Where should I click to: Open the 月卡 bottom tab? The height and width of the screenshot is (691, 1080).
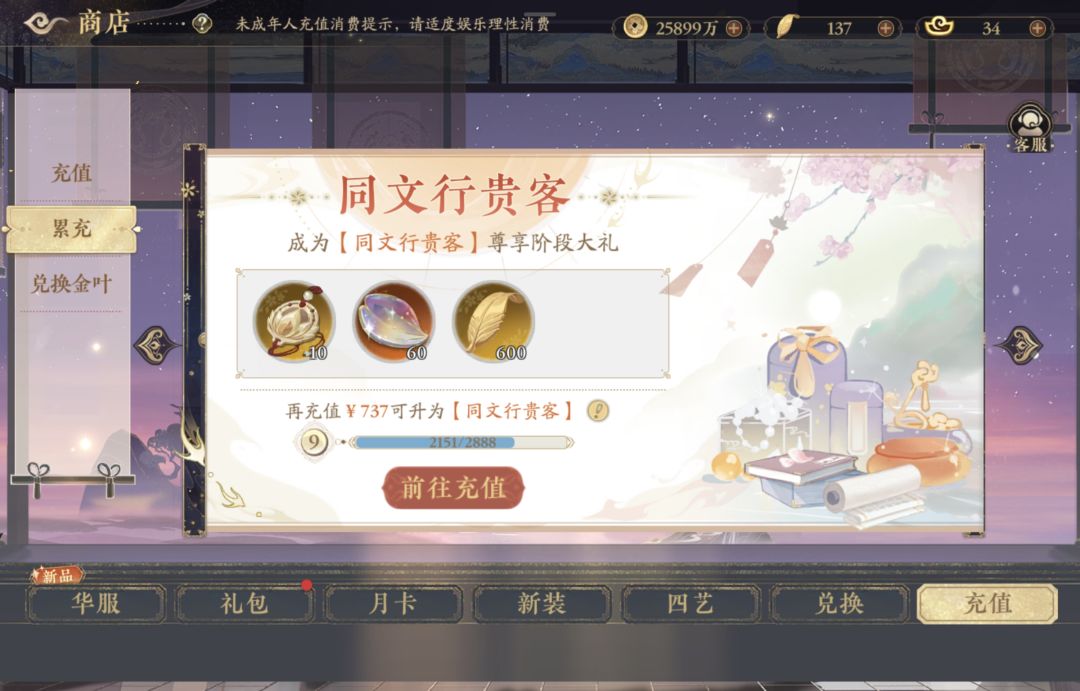click(x=393, y=604)
